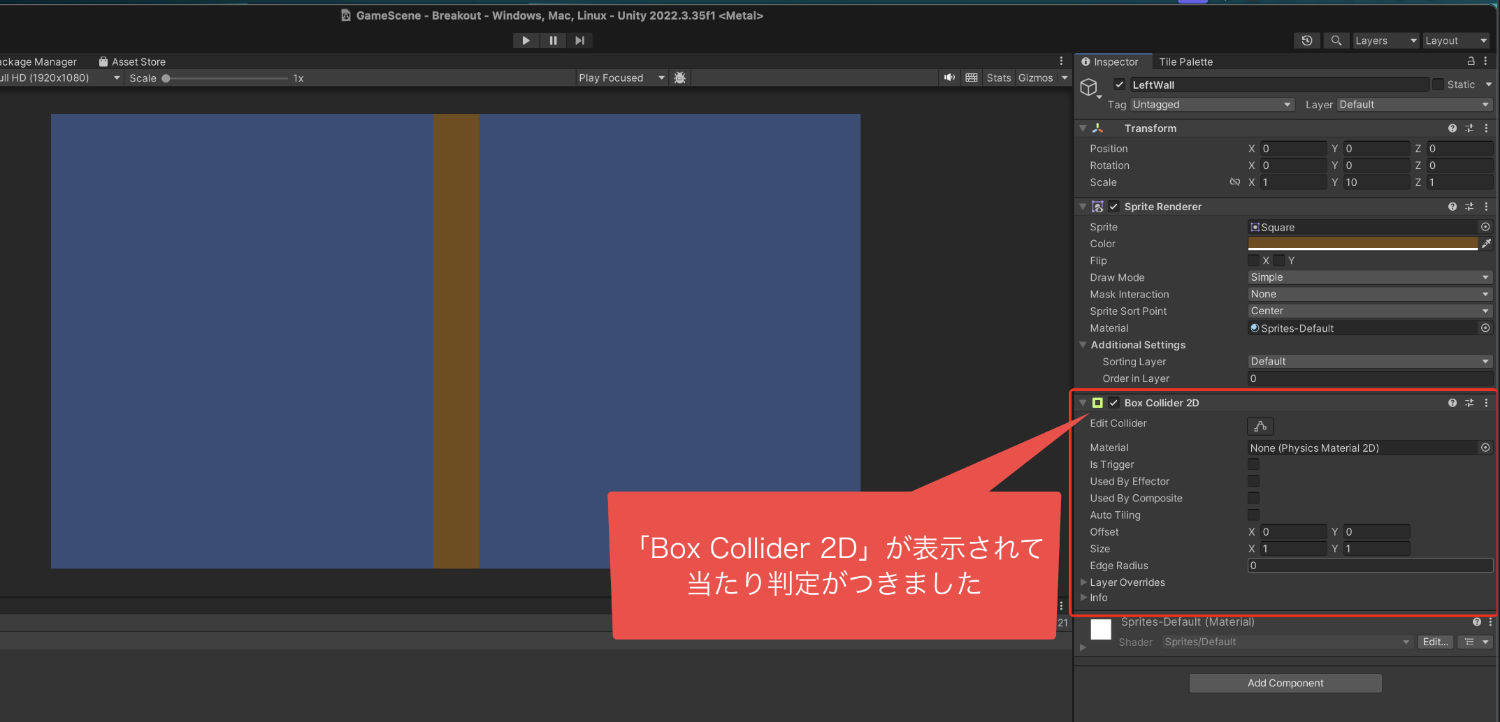Open the Sprite Renderer Color swatch
Image resolution: width=1500 pixels, height=722 pixels.
pyautogui.click(x=1363, y=244)
